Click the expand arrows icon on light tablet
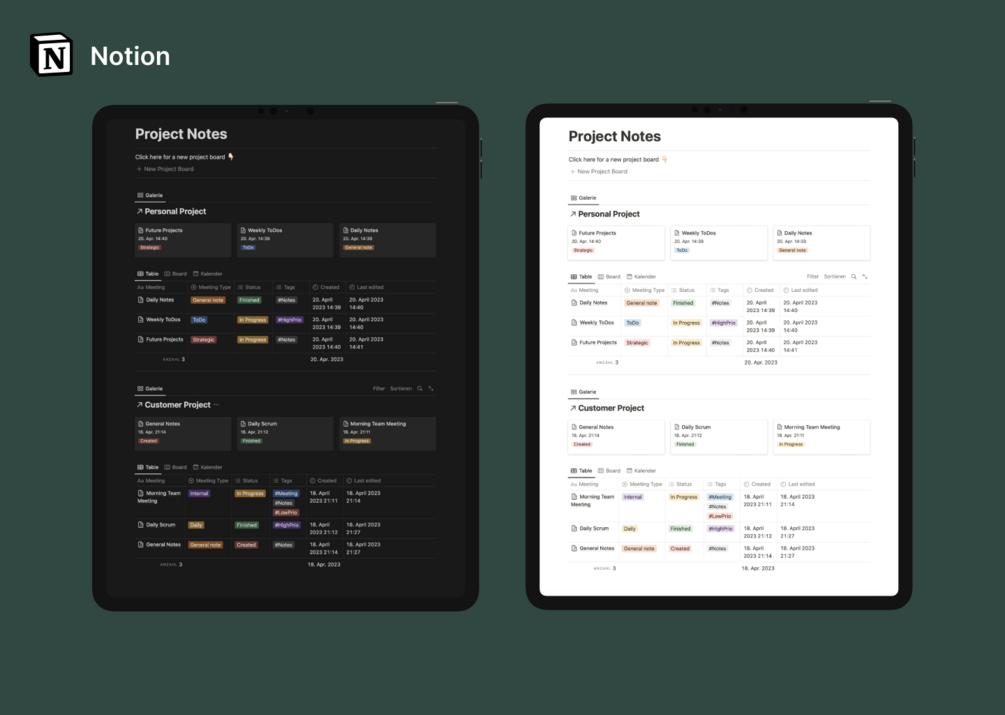 (865, 277)
